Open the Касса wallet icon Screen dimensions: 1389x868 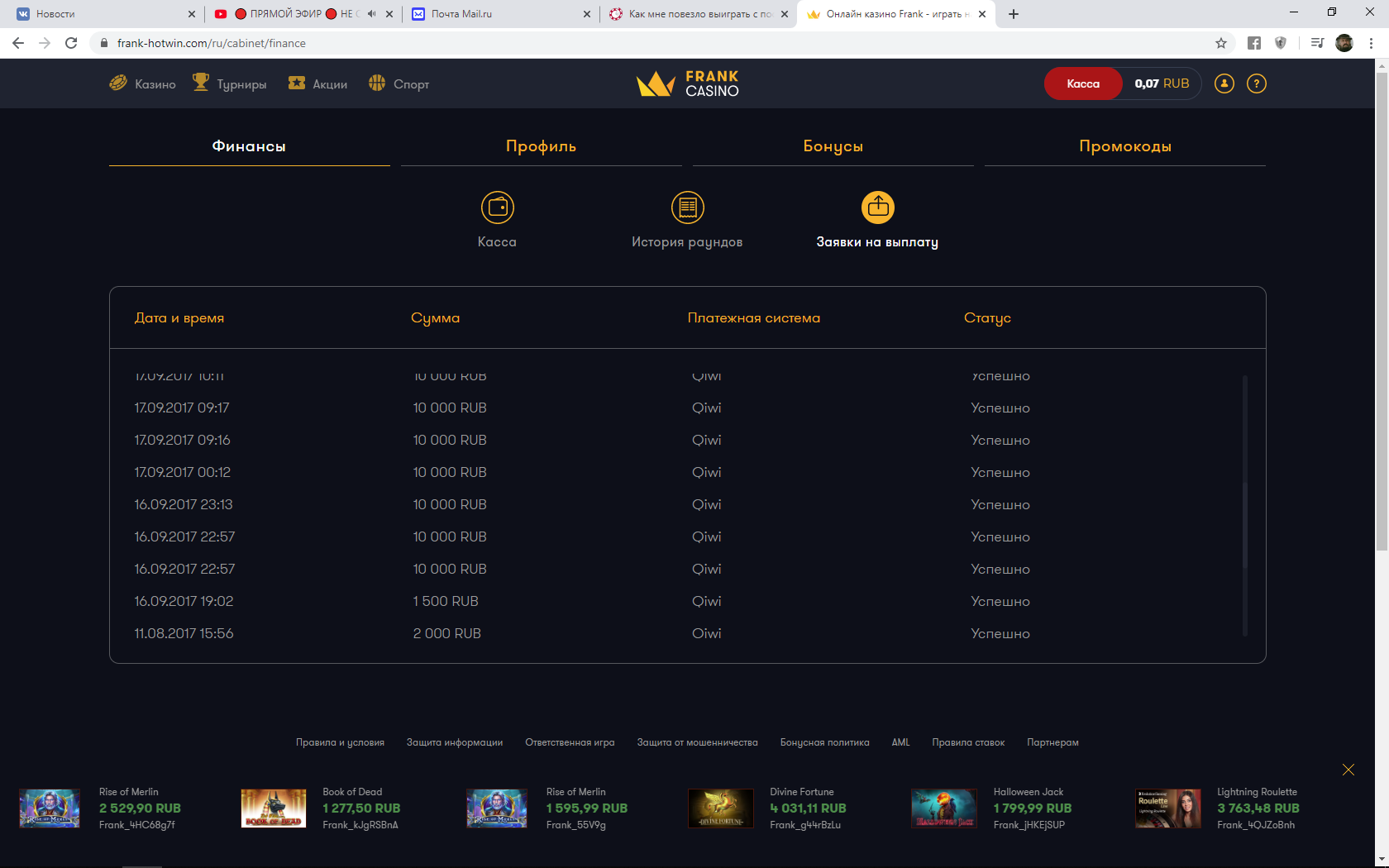click(498, 207)
